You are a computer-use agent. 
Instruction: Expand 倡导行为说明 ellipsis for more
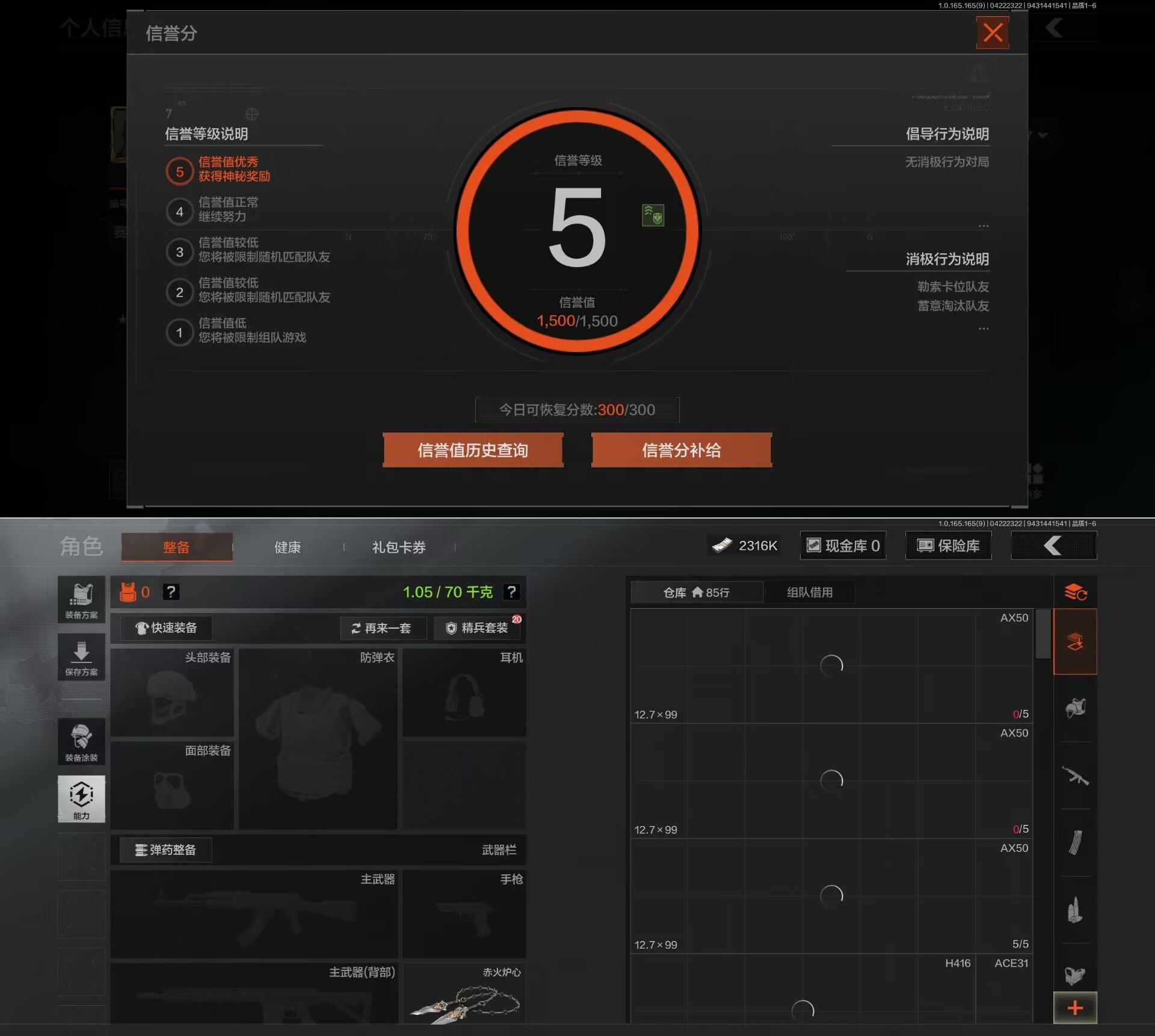(984, 226)
